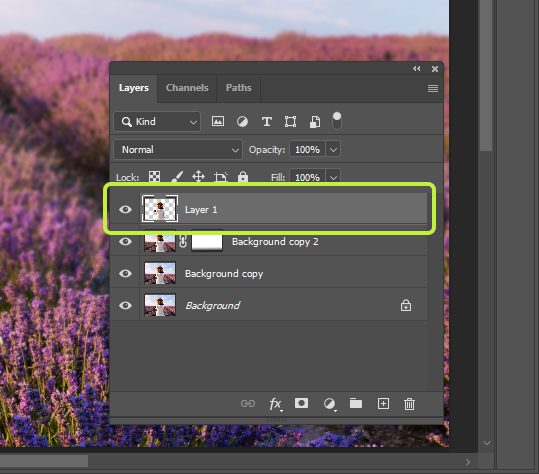Click the vertical scrollbar thumb of canvas
This screenshot has width=539, height=474.
point(486,75)
